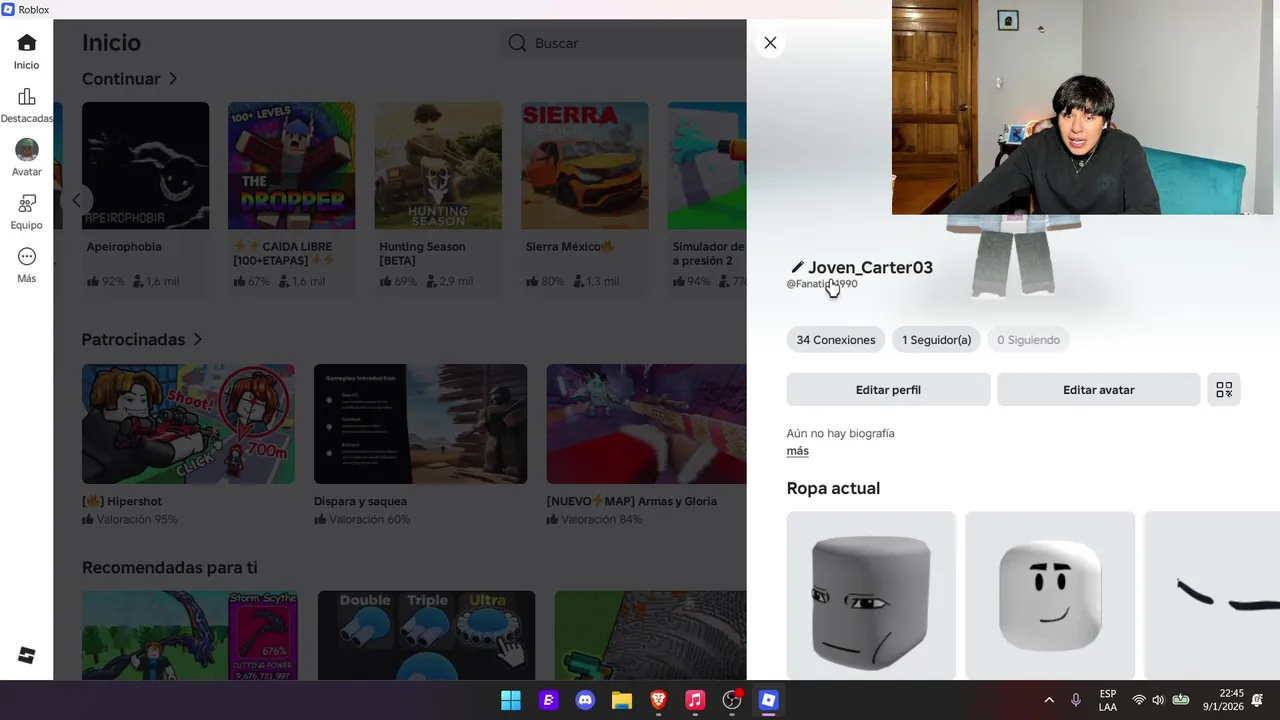This screenshot has height=720, width=1280.
Task: Click Recomendadas para ti heading
Action: [169, 567]
